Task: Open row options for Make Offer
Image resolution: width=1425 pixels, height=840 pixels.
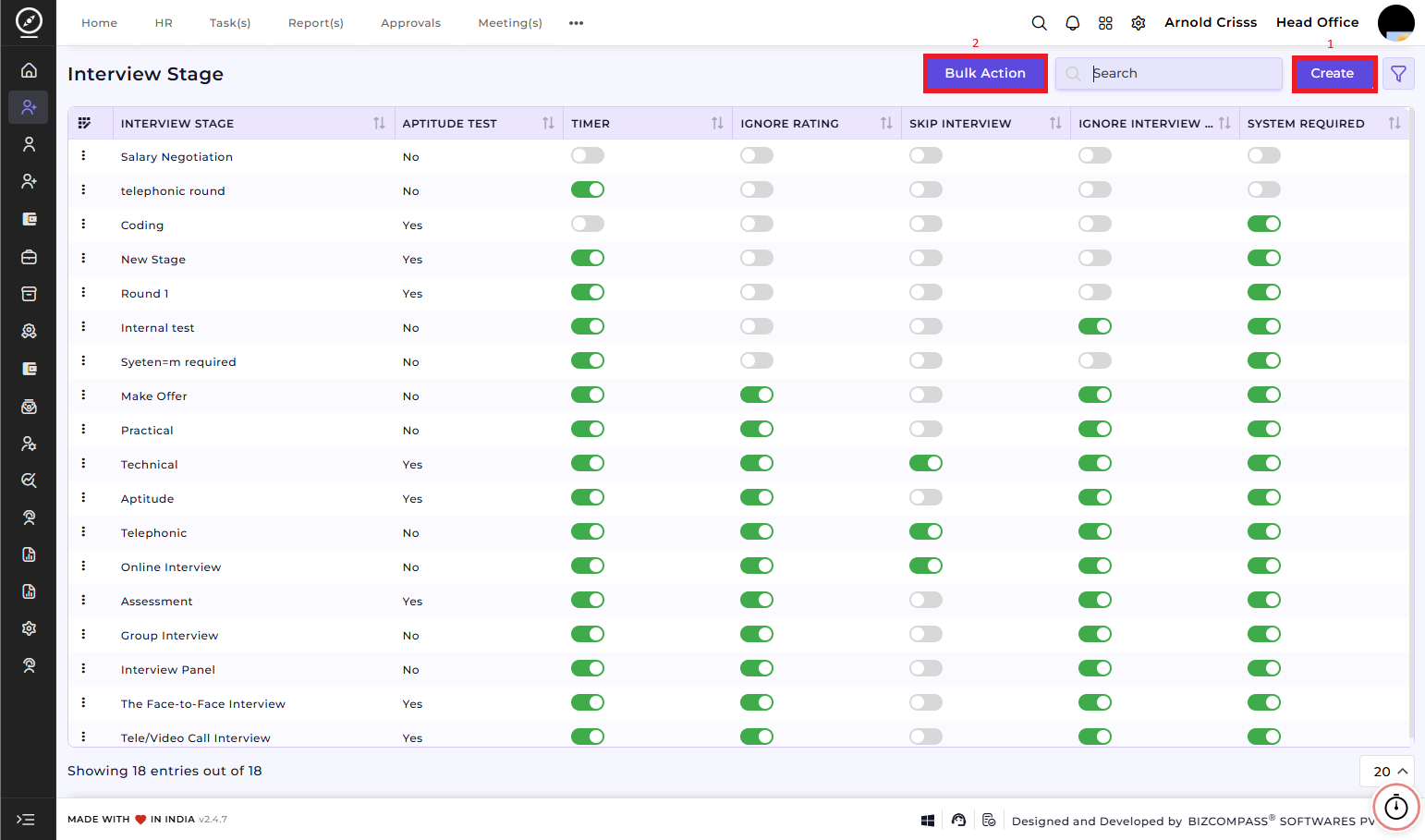Action: tap(83, 395)
